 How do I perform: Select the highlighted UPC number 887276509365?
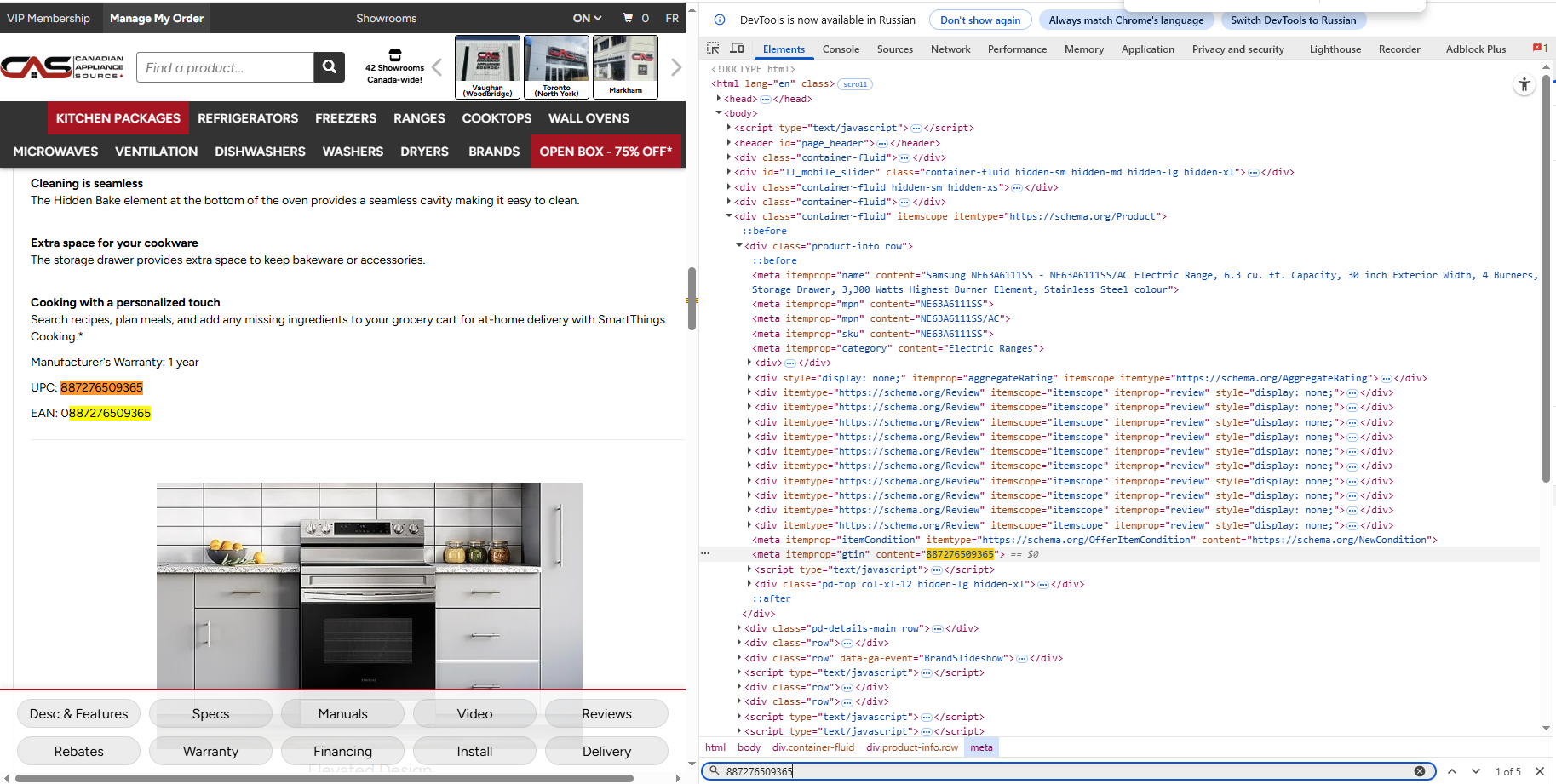pos(101,387)
